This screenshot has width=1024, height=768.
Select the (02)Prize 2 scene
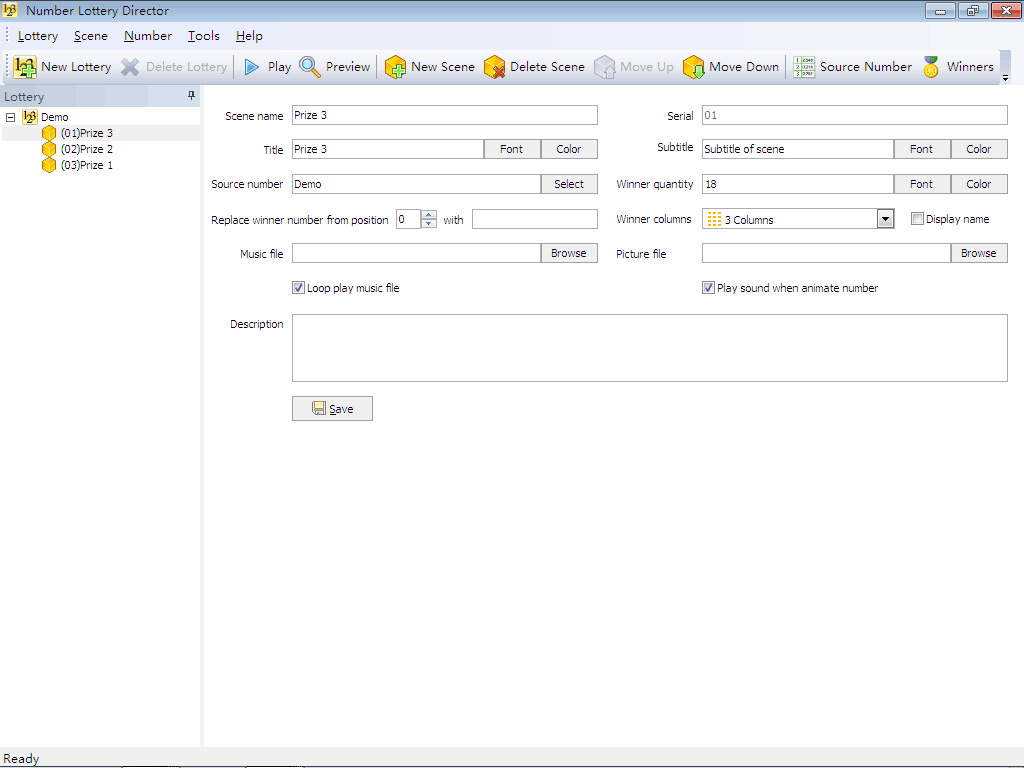(87, 149)
